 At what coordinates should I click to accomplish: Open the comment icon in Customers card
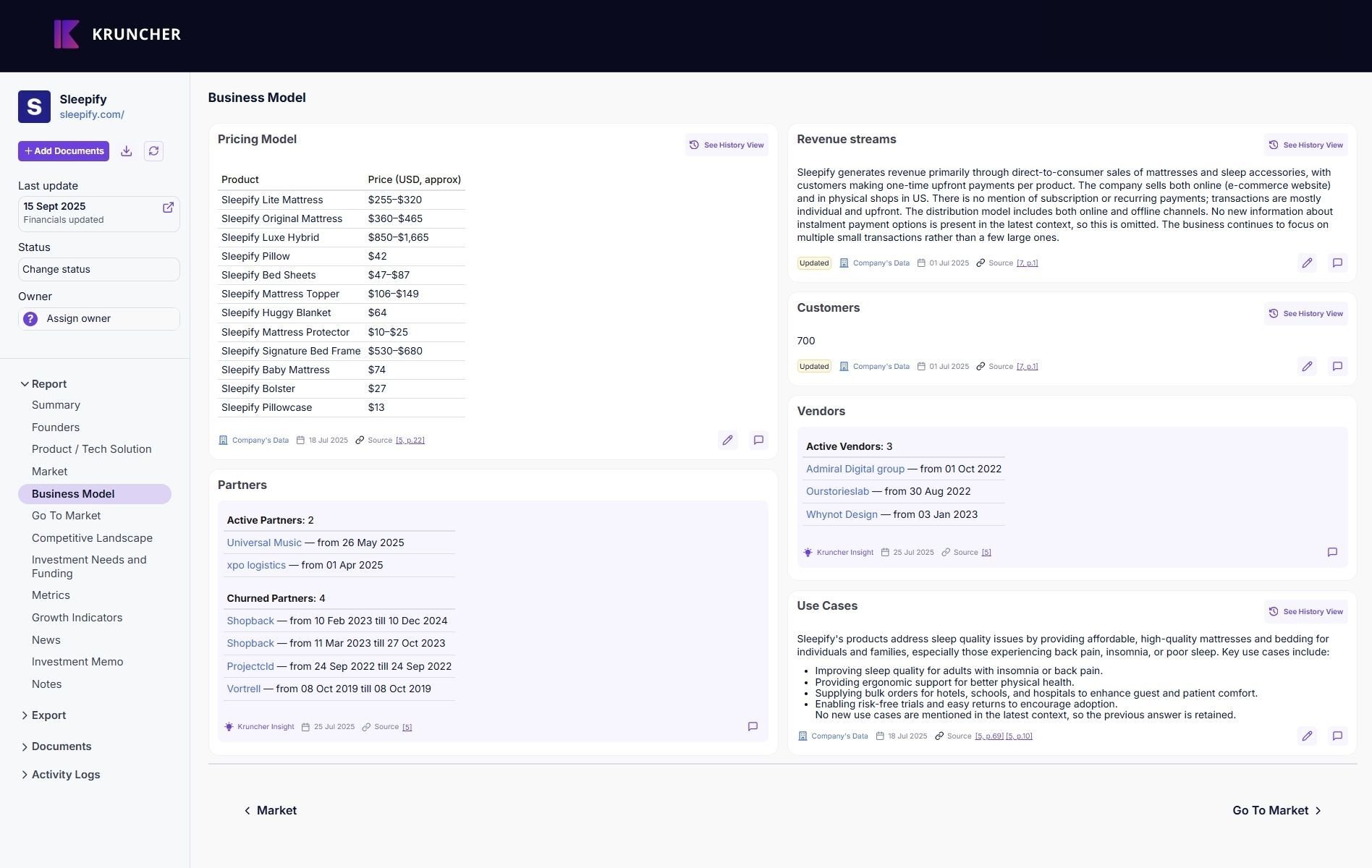(x=1337, y=367)
